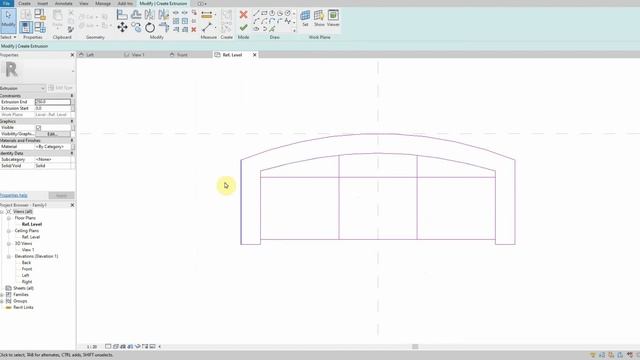Collapse the Elevations (Elevation 1) node
The height and width of the screenshot is (360, 640).
click(9, 256)
